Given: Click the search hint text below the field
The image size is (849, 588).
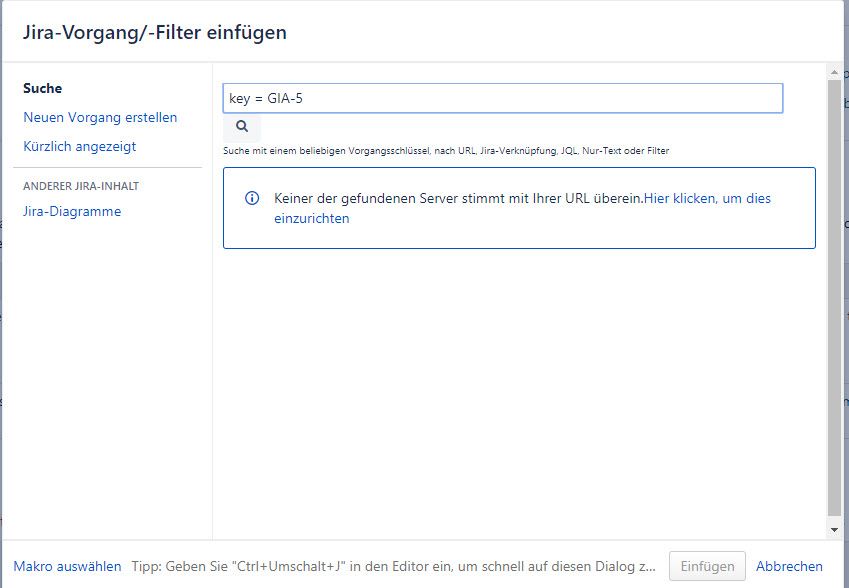Looking at the screenshot, I should [446, 151].
